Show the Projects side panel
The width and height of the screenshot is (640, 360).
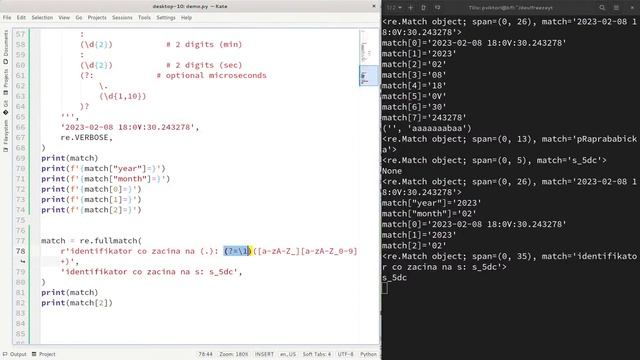coord(6,81)
